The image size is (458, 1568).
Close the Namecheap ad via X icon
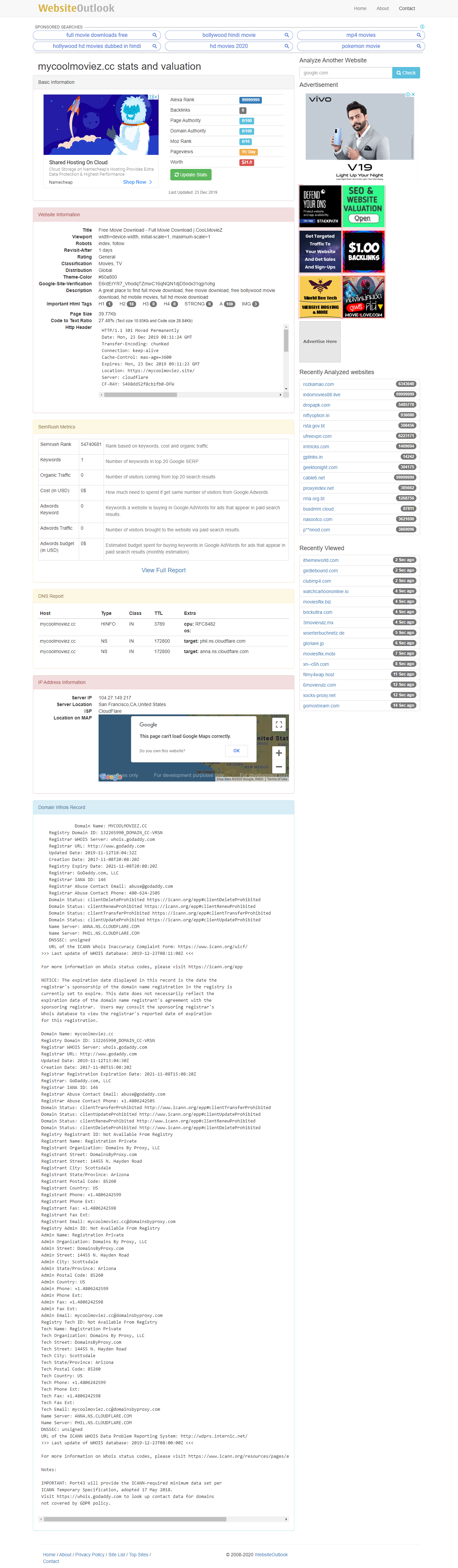click(157, 97)
